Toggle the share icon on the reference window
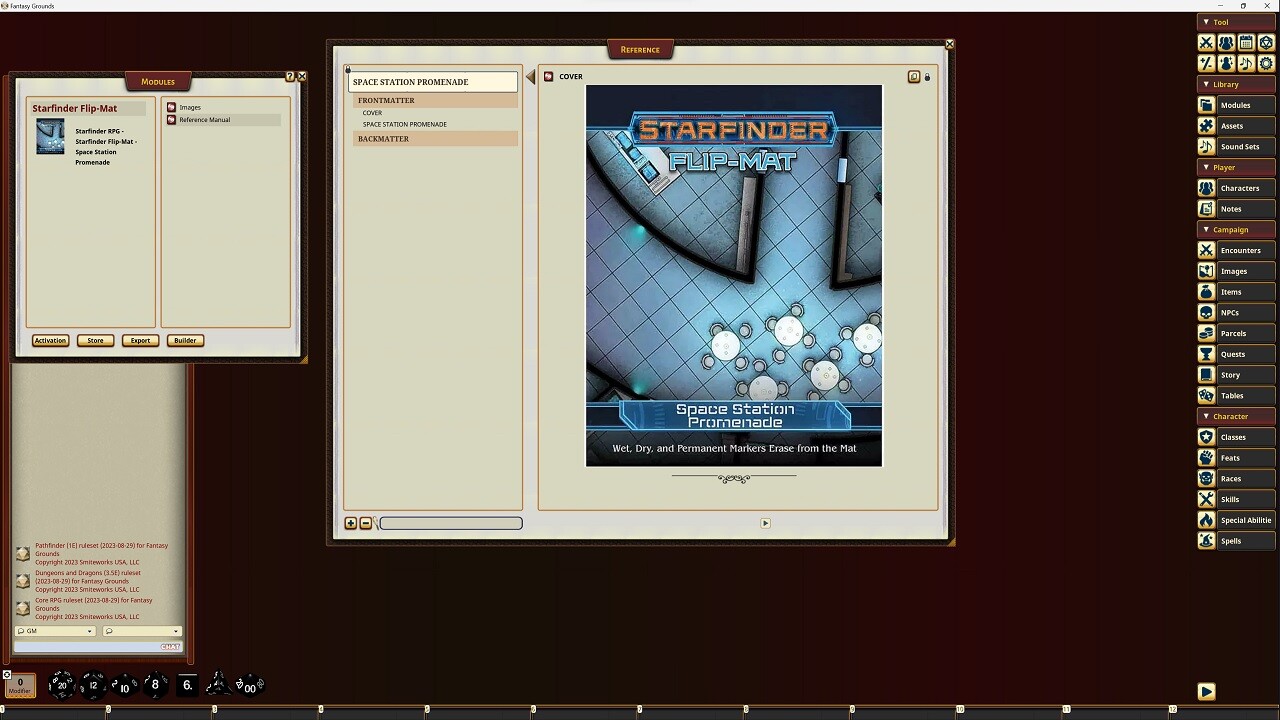The width and height of the screenshot is (1280, 720). tap(913, 76)
